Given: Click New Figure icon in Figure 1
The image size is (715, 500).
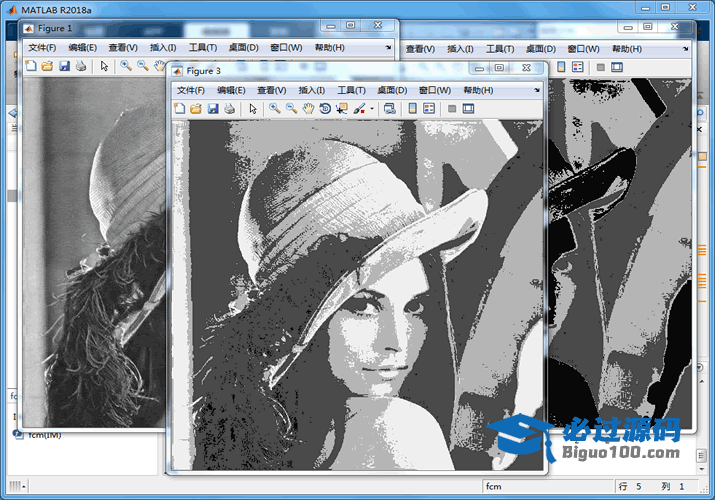Looking at the screenshot, I should (31, 66).
